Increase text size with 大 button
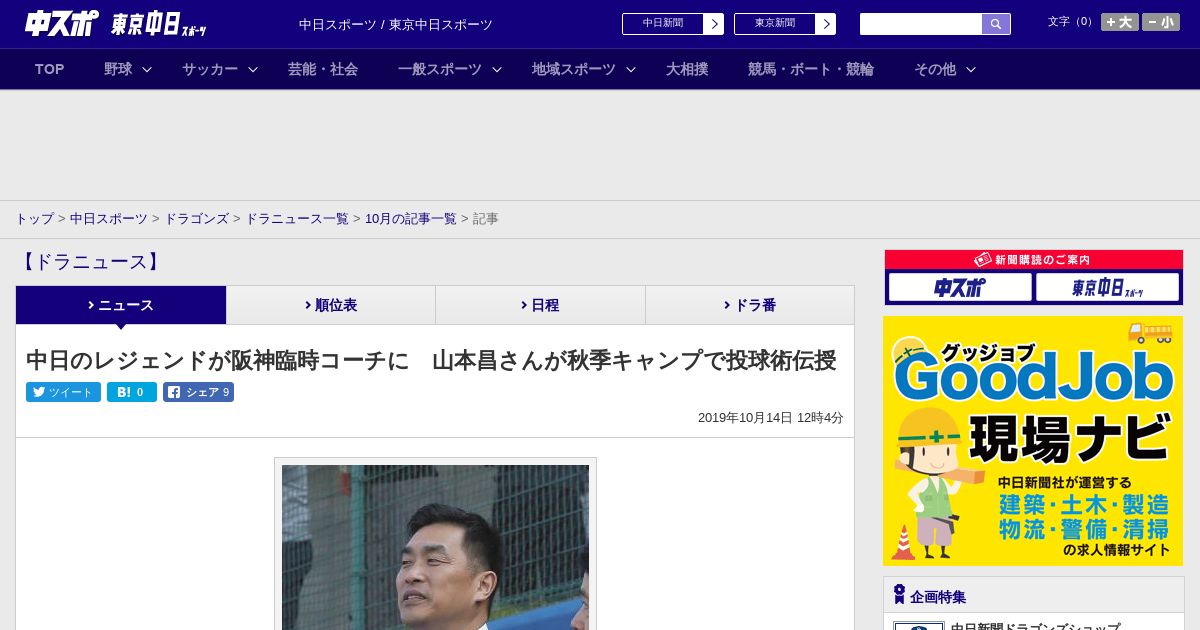 (x=1119, y=22)
